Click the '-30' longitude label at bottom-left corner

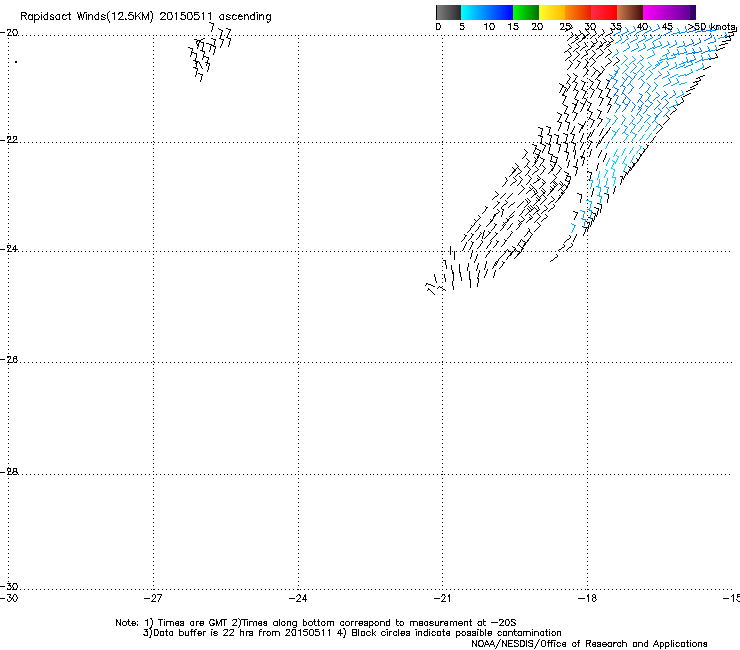[x=9, y=599]
